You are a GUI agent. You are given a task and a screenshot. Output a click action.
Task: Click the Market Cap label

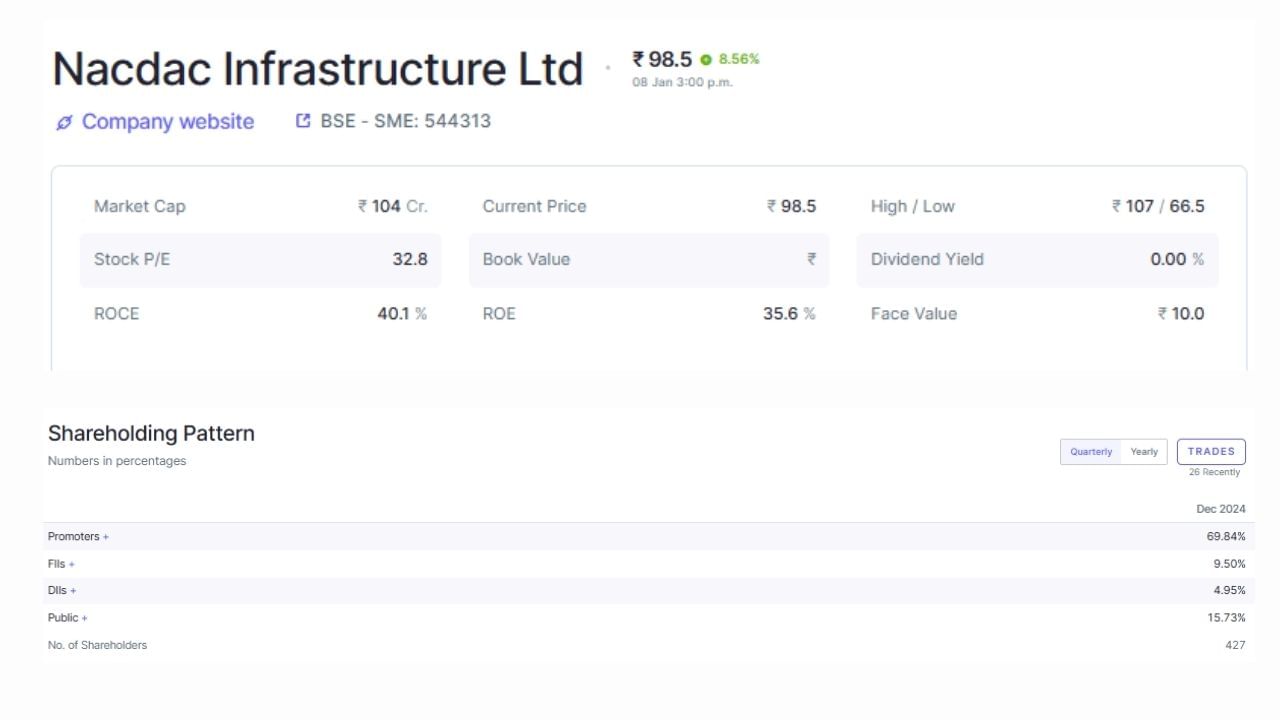click(x=140, y=207)
